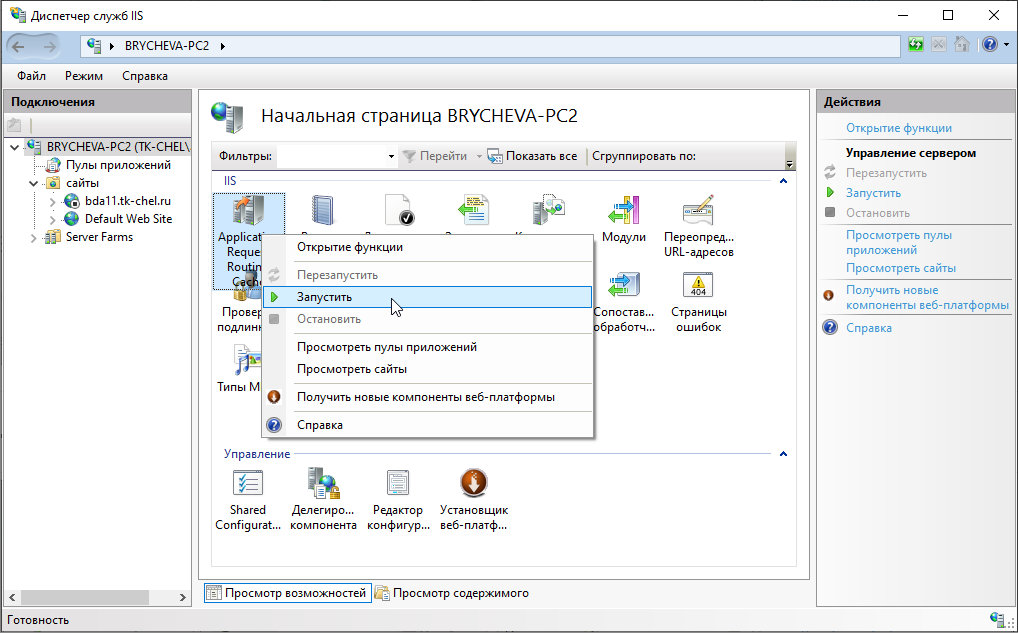Screen dimensions: 1018x633
Task: Open the filter toolbar overflow arrow
Action: 789,164
